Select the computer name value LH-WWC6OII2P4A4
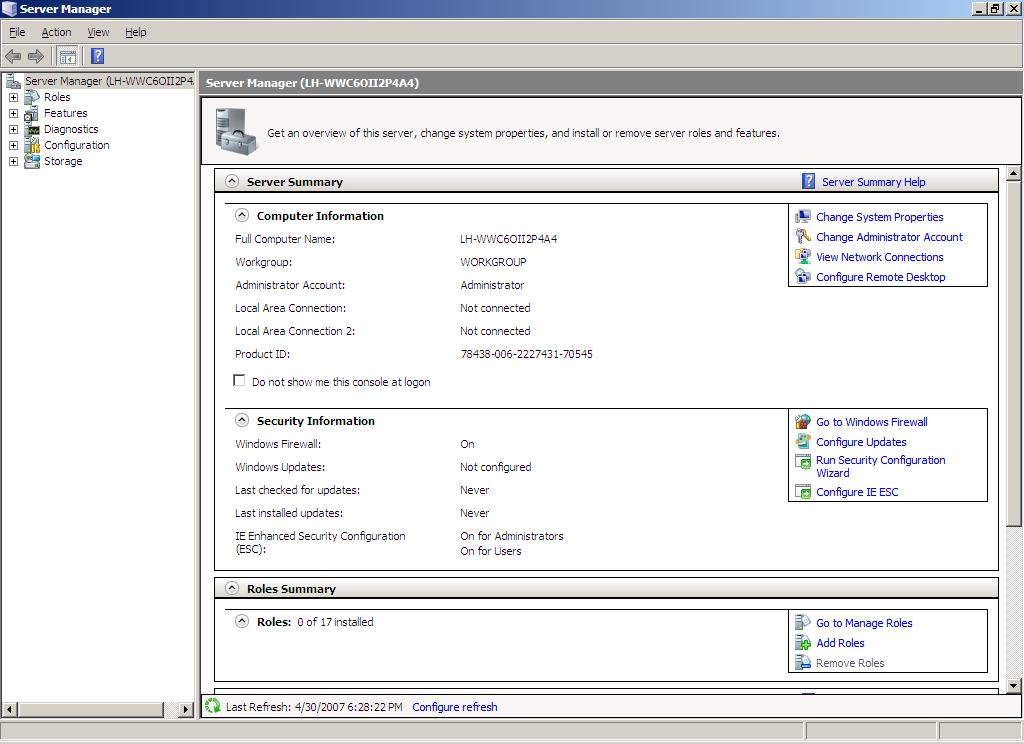The height and width of the screenshot is (744, 1024). click(509, 239)
